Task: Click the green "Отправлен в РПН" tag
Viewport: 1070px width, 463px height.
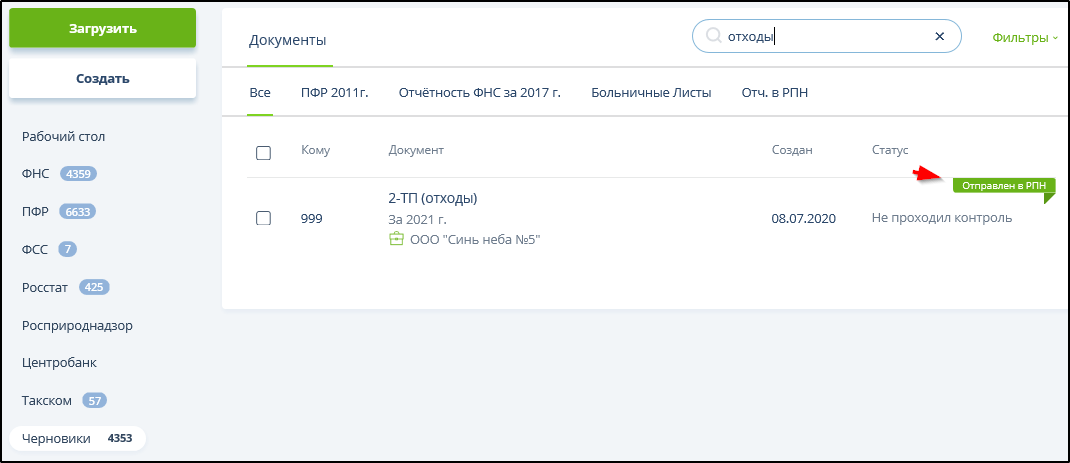Action: point(1002,186)
